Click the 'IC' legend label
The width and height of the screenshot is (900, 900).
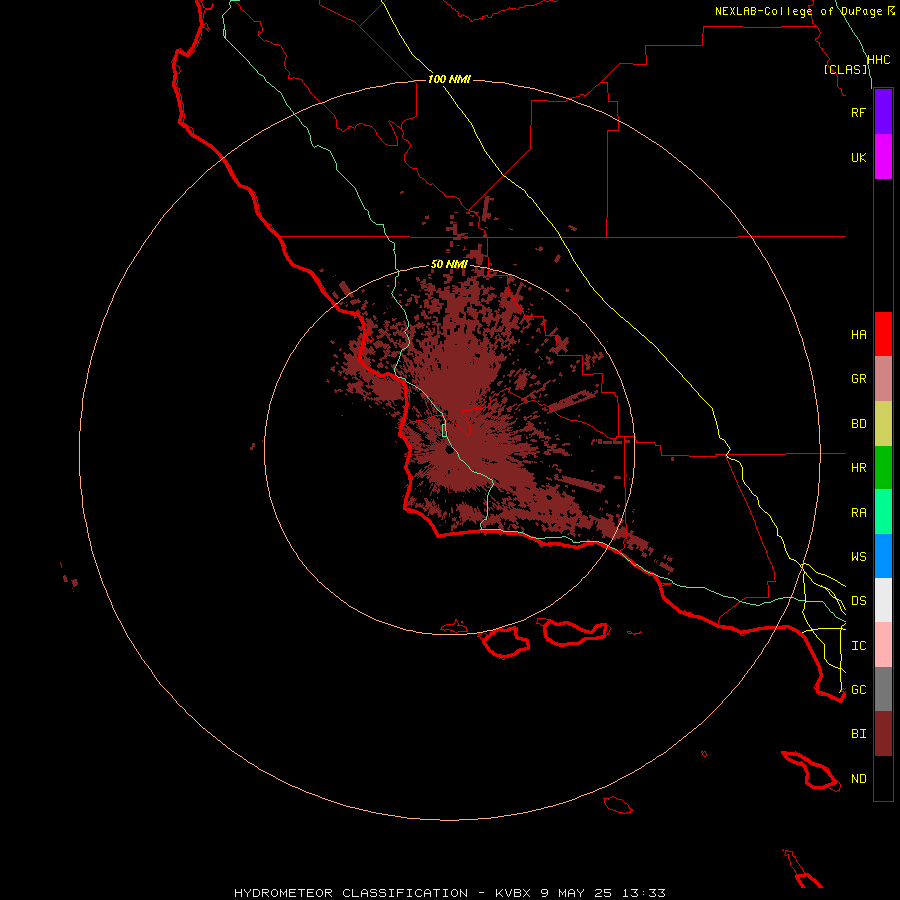[858, 646]
